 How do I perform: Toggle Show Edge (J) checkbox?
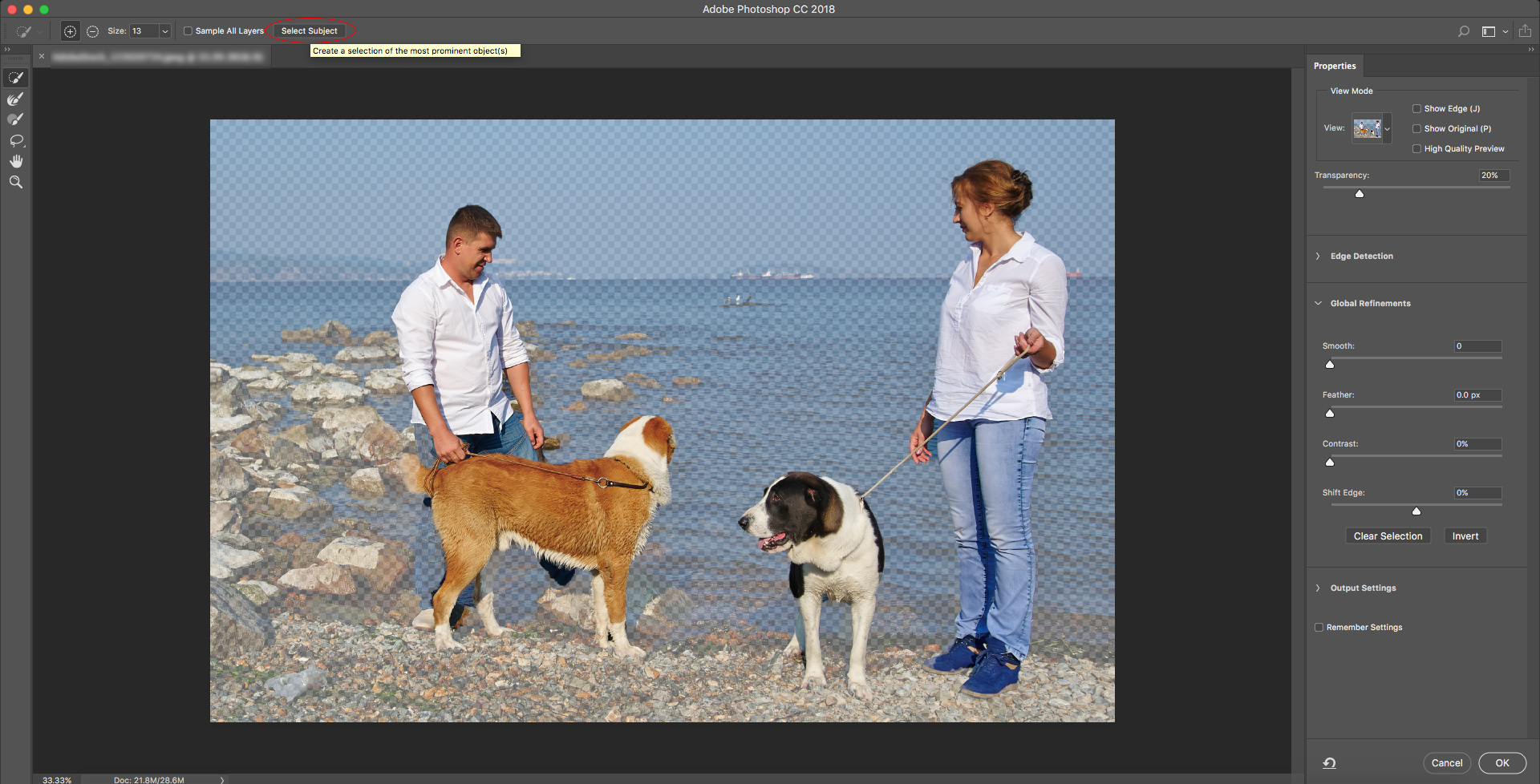pos(1416,109)
